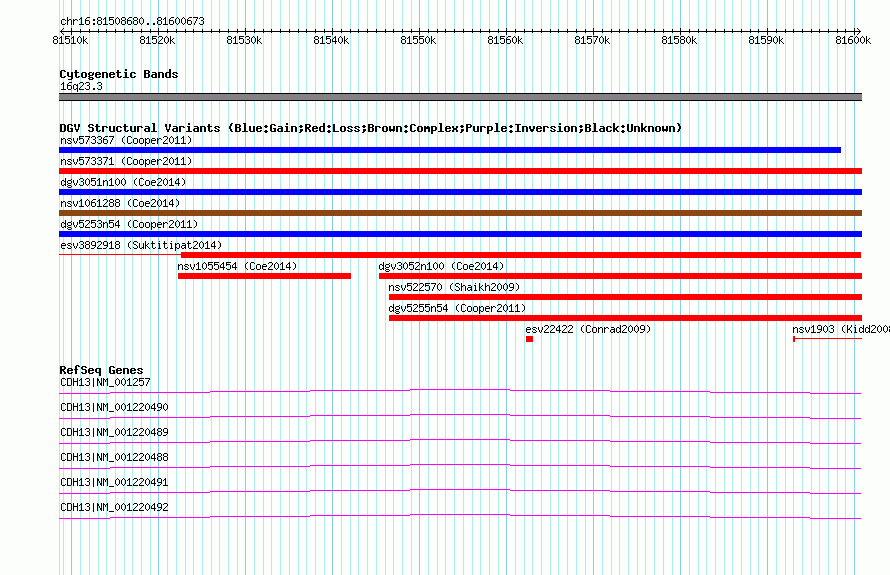Select the esv22422 (Conrad2009) label
Viewport: 890px width, 575px height.
click(588, 329)
